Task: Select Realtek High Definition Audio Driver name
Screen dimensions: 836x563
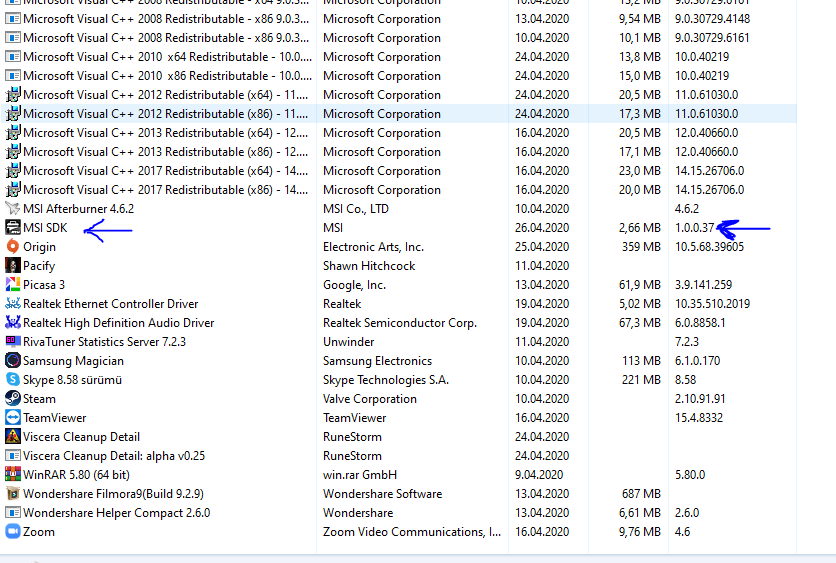Action: click(118, 323)
